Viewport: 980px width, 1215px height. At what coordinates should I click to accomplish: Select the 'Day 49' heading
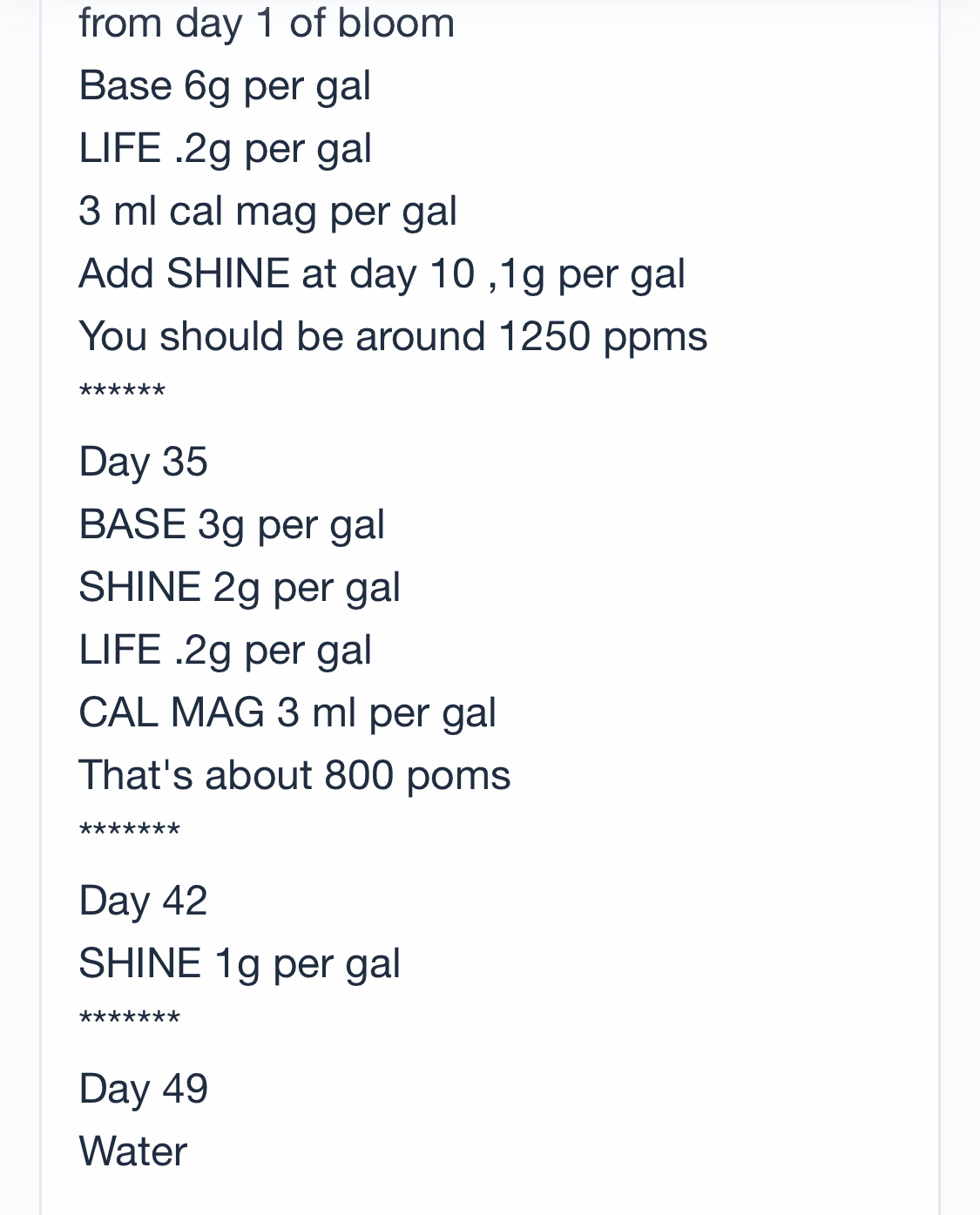point(143,1089)
